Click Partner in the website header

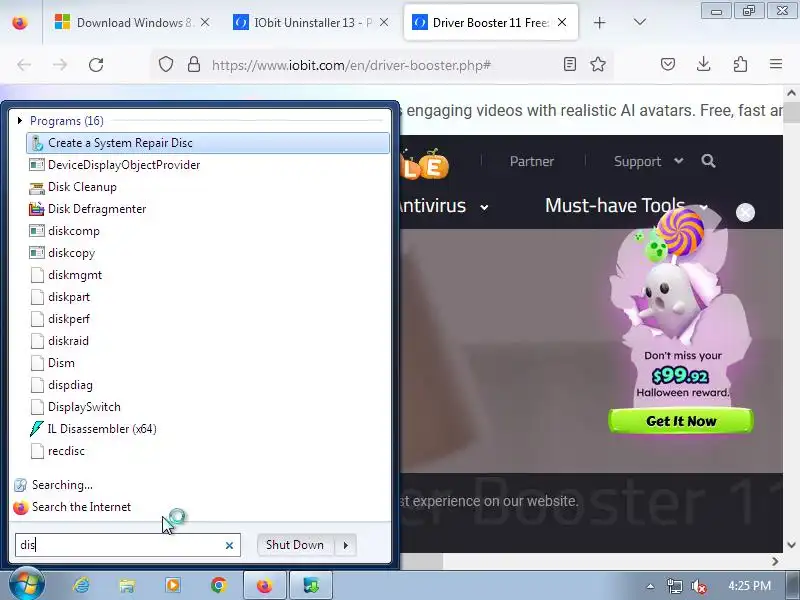tap(532, 161)
